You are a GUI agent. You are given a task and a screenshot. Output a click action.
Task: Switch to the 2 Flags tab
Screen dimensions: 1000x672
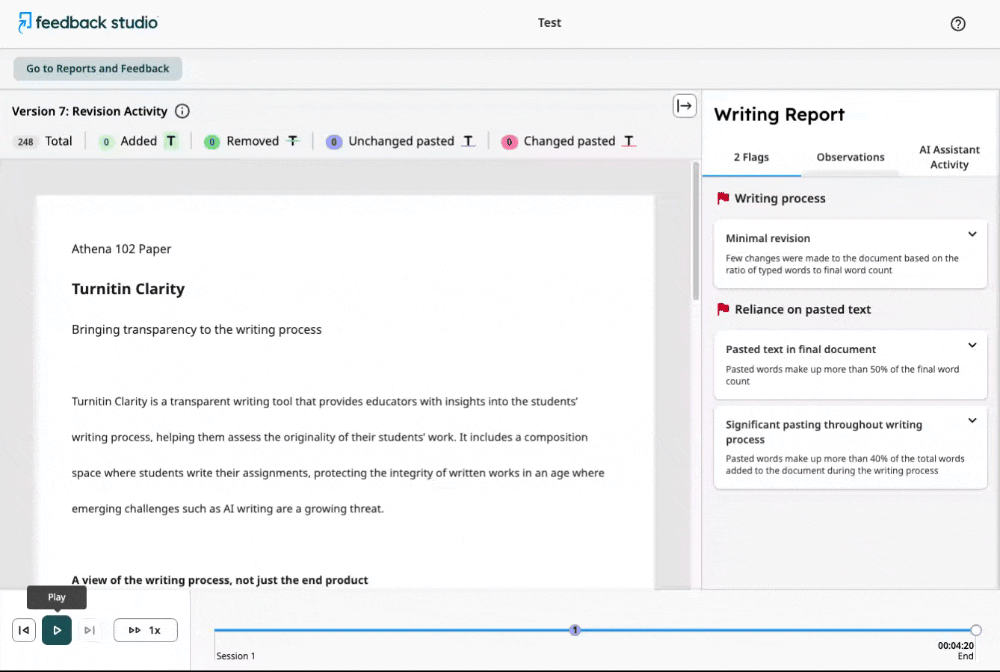pyautogui.click(x=751, y=157)
